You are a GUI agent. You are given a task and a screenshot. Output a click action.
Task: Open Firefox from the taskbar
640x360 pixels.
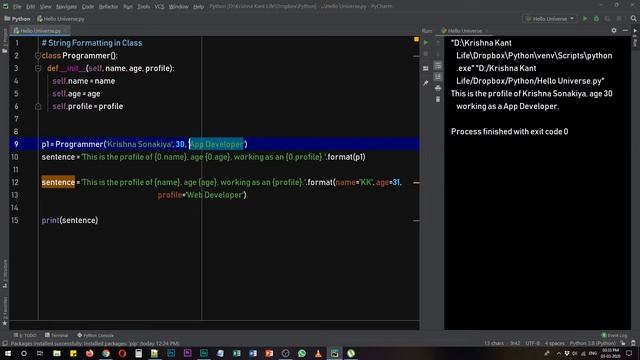point(89,353)
